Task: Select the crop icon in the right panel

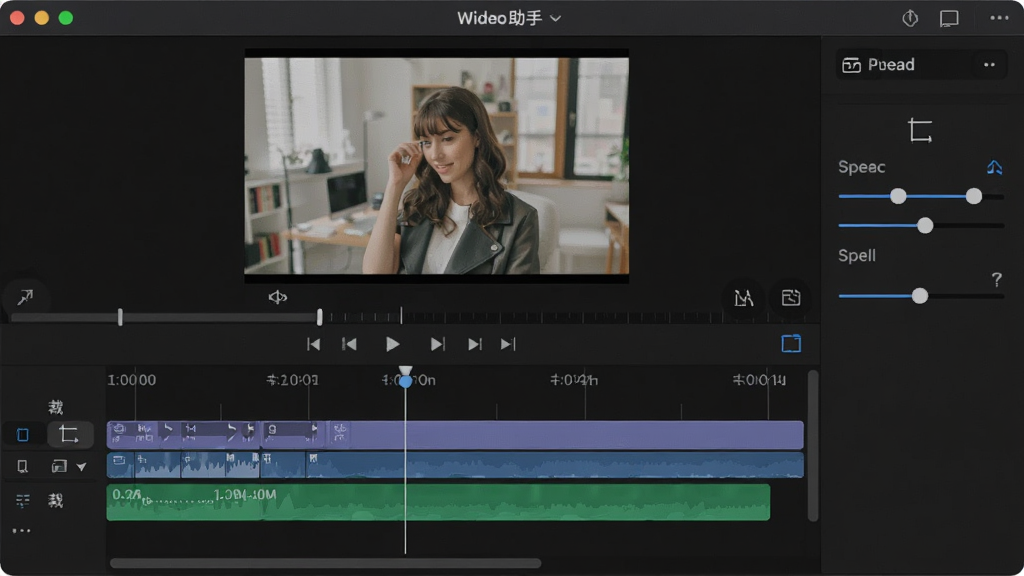Action: (x=920, y=130)
